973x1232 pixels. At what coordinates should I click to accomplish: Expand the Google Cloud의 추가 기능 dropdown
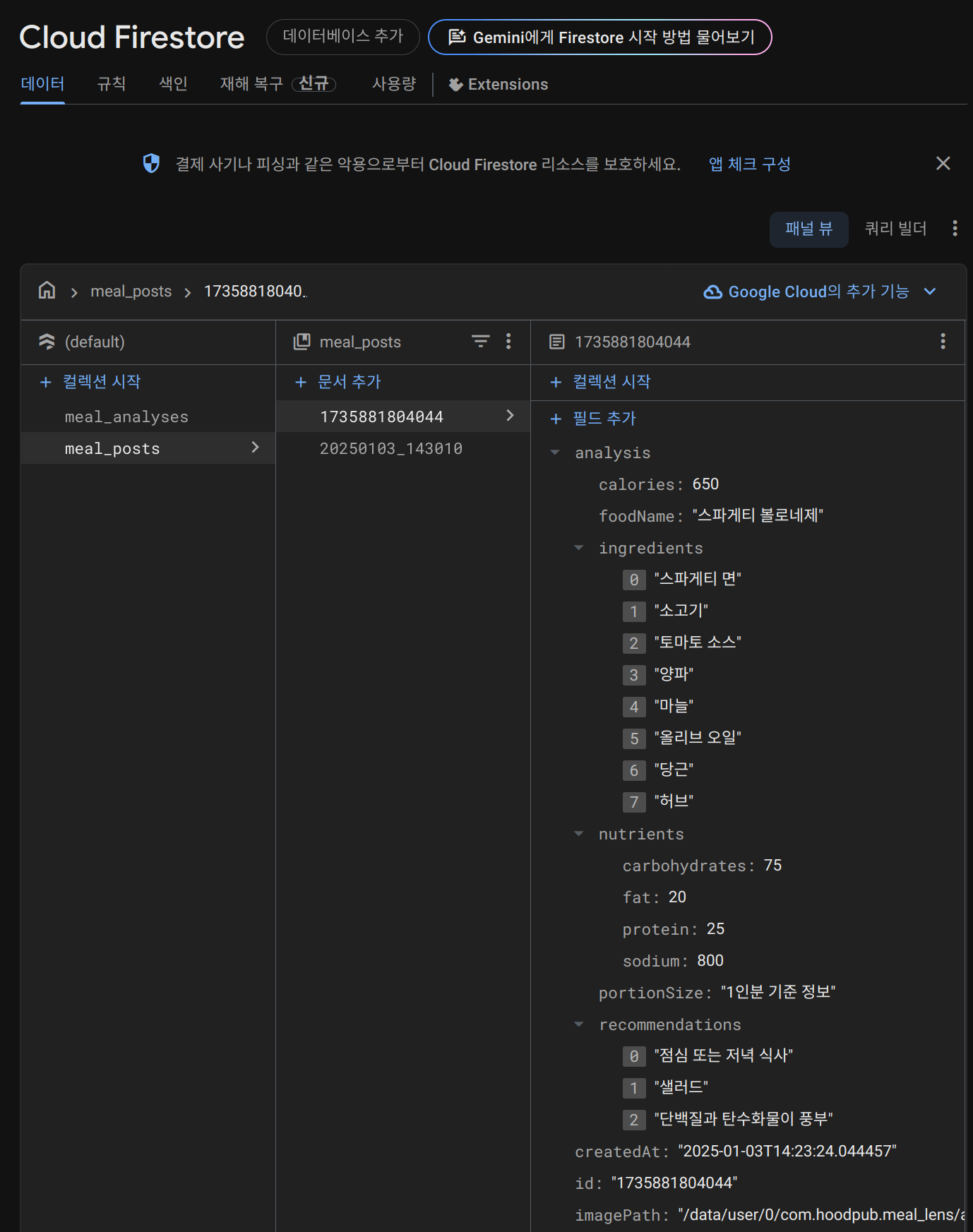pyautogui.click(x=930, y=292)
